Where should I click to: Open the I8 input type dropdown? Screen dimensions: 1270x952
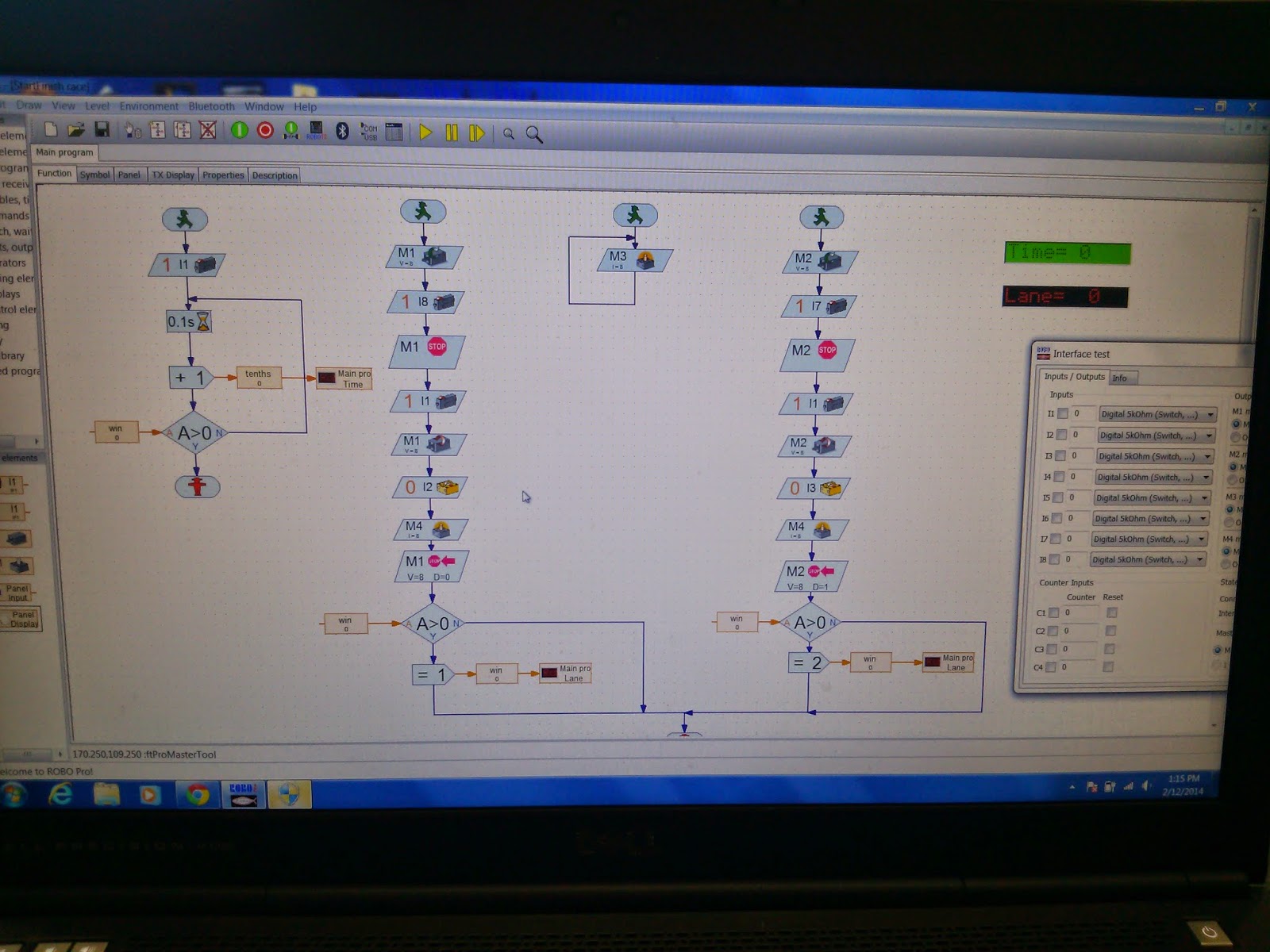click(1147, 560)
